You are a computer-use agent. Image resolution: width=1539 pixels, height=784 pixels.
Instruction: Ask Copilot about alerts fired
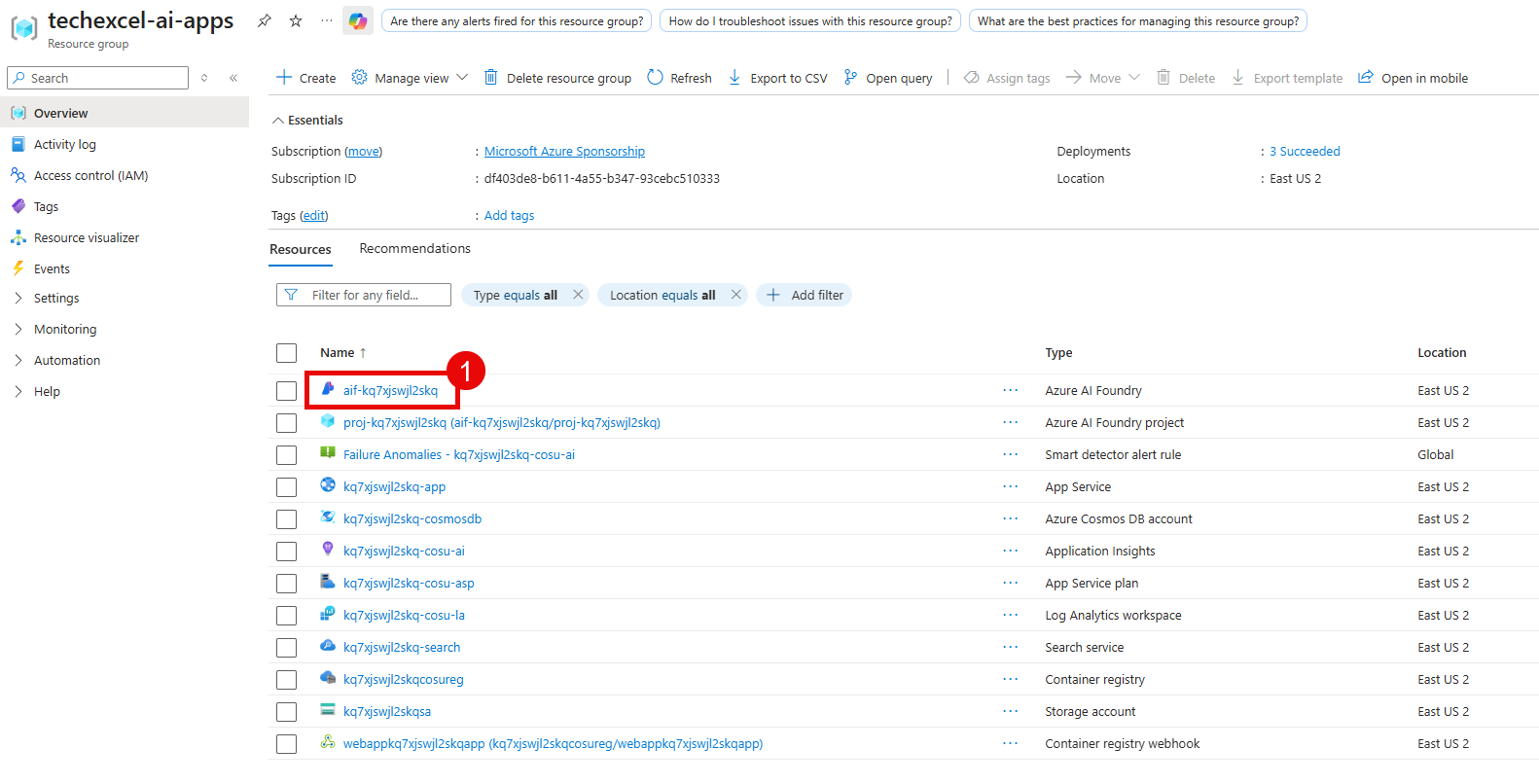(x=517, y=20)
